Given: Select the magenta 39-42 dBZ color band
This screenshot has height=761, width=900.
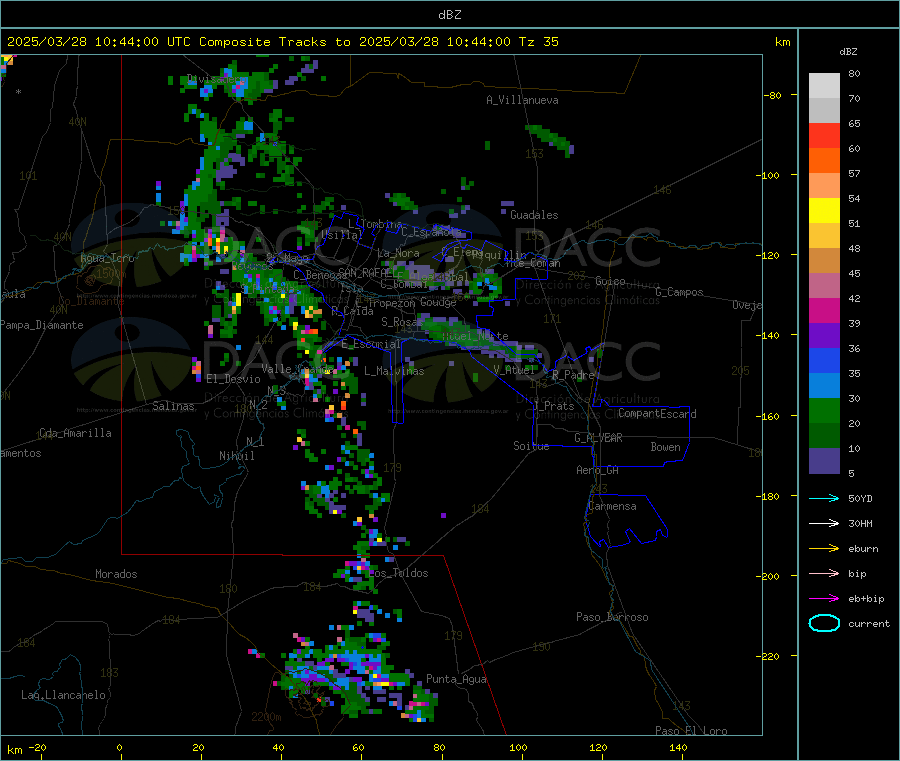Looking at the screenshot, I should (824, 310).
